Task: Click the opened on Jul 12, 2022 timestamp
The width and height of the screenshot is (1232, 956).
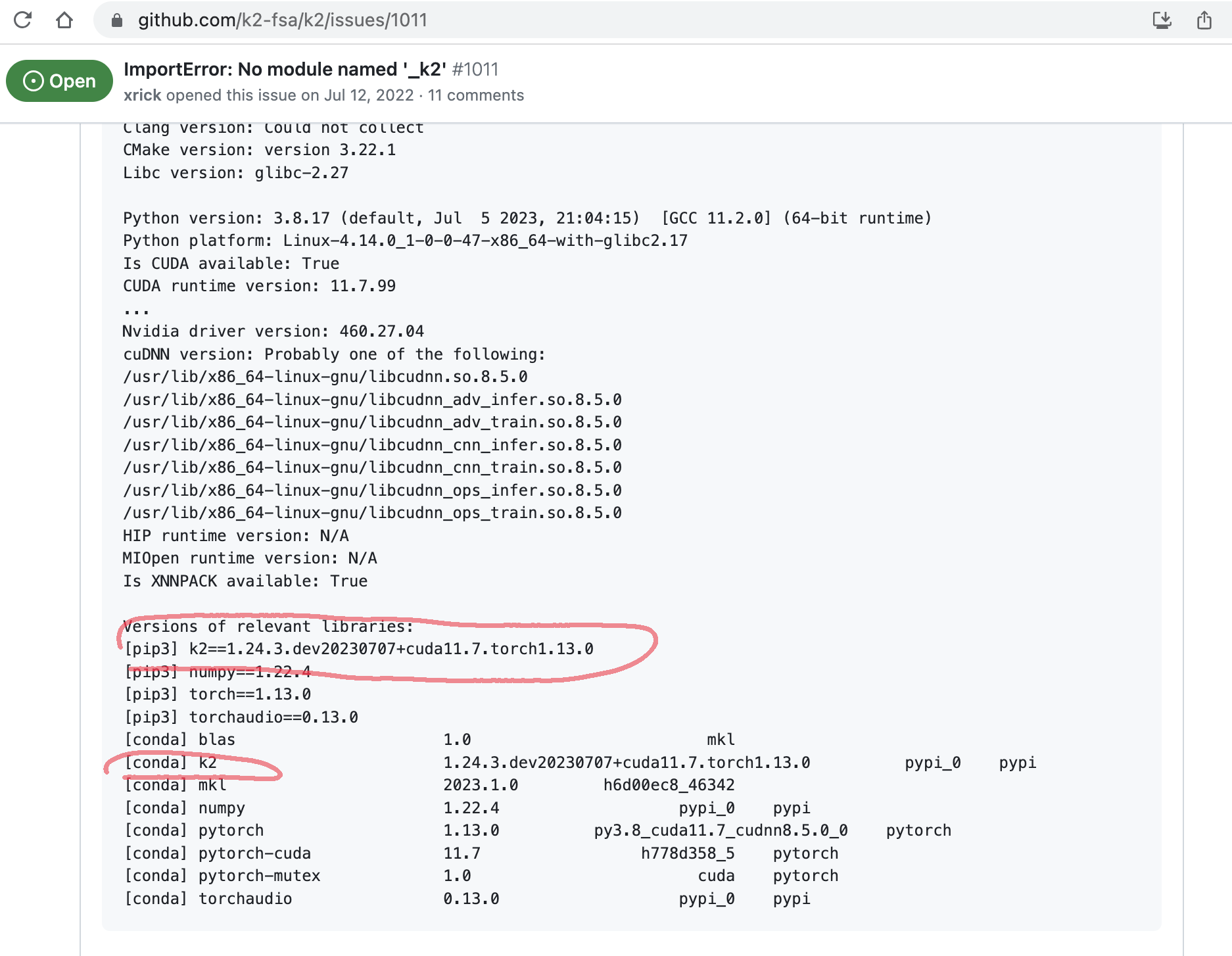Action: pyautogui.click(x=366, y=95)
